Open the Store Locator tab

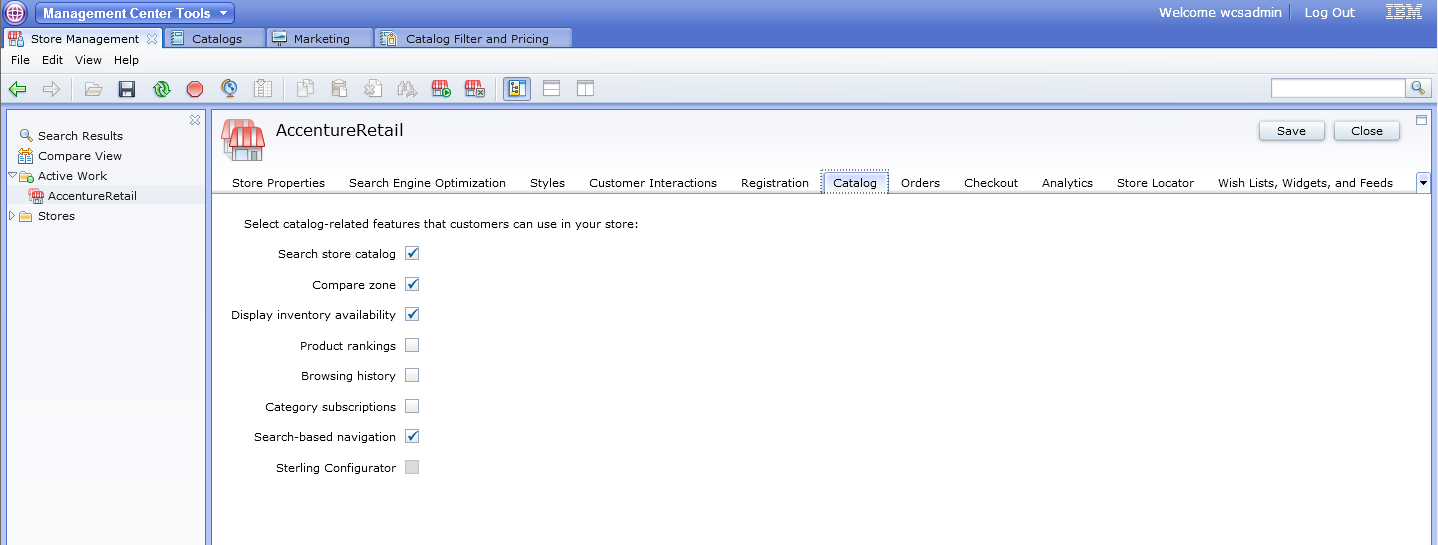pos(1155,183)
